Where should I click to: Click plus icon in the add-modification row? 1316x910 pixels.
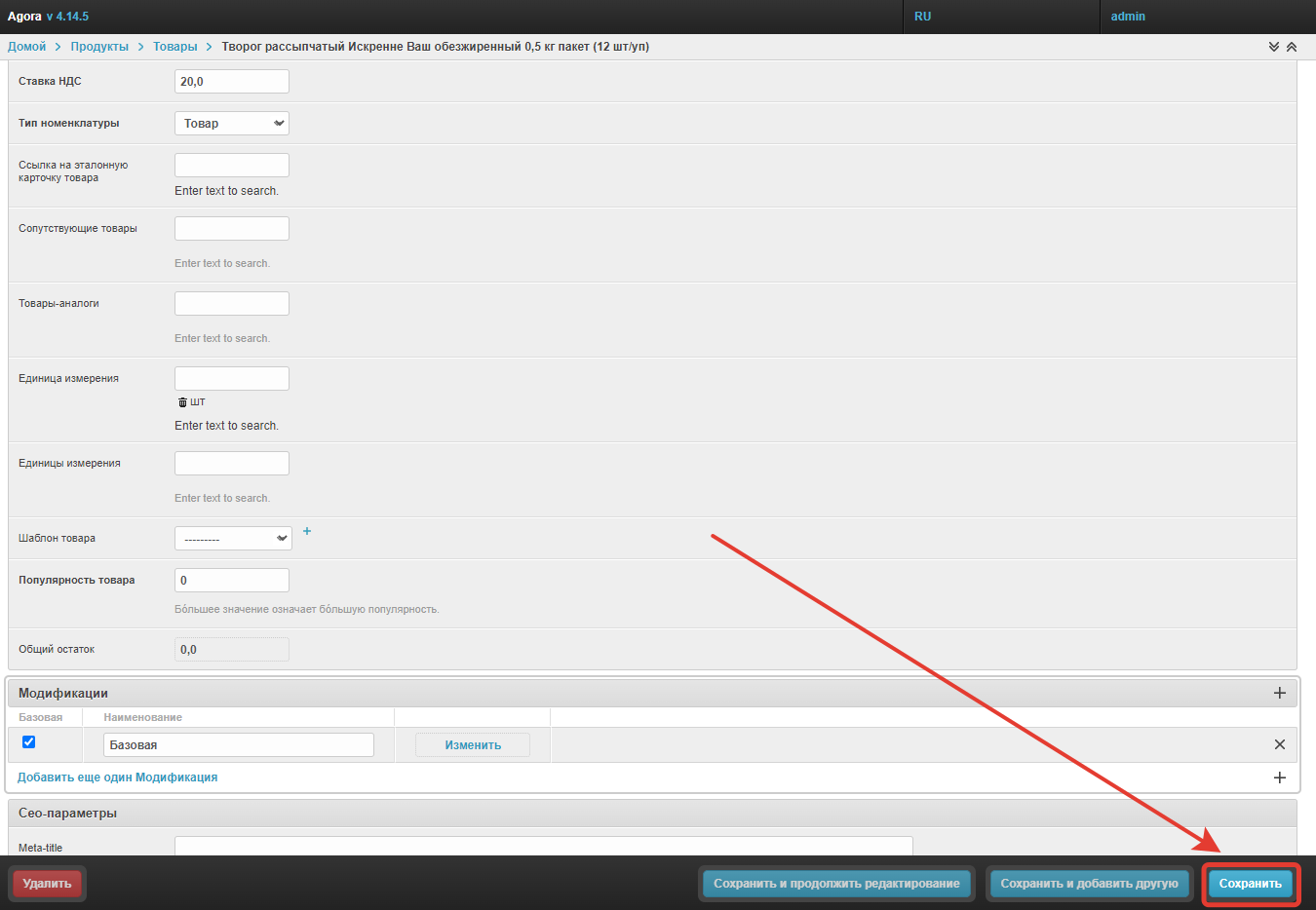[x=1279, y=777]
